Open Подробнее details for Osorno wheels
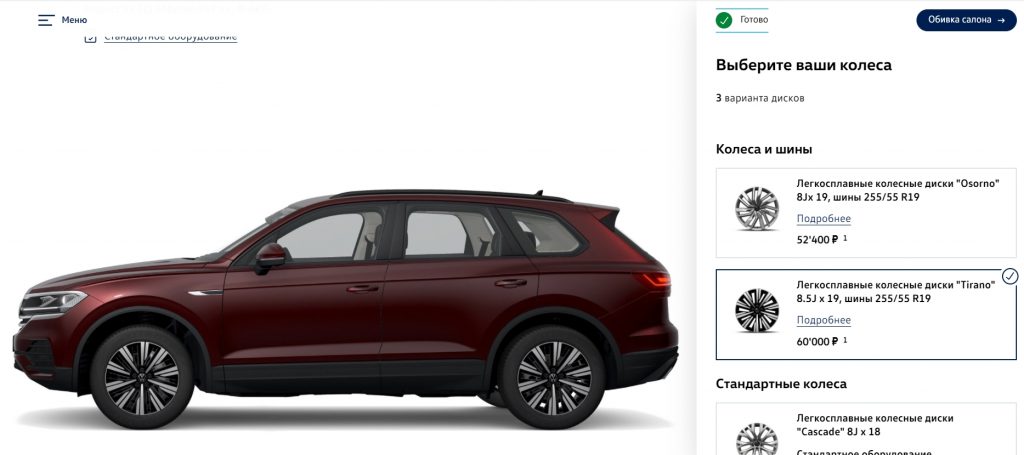The height and width of the screenshot is (455, 1024). coord(824,219)
